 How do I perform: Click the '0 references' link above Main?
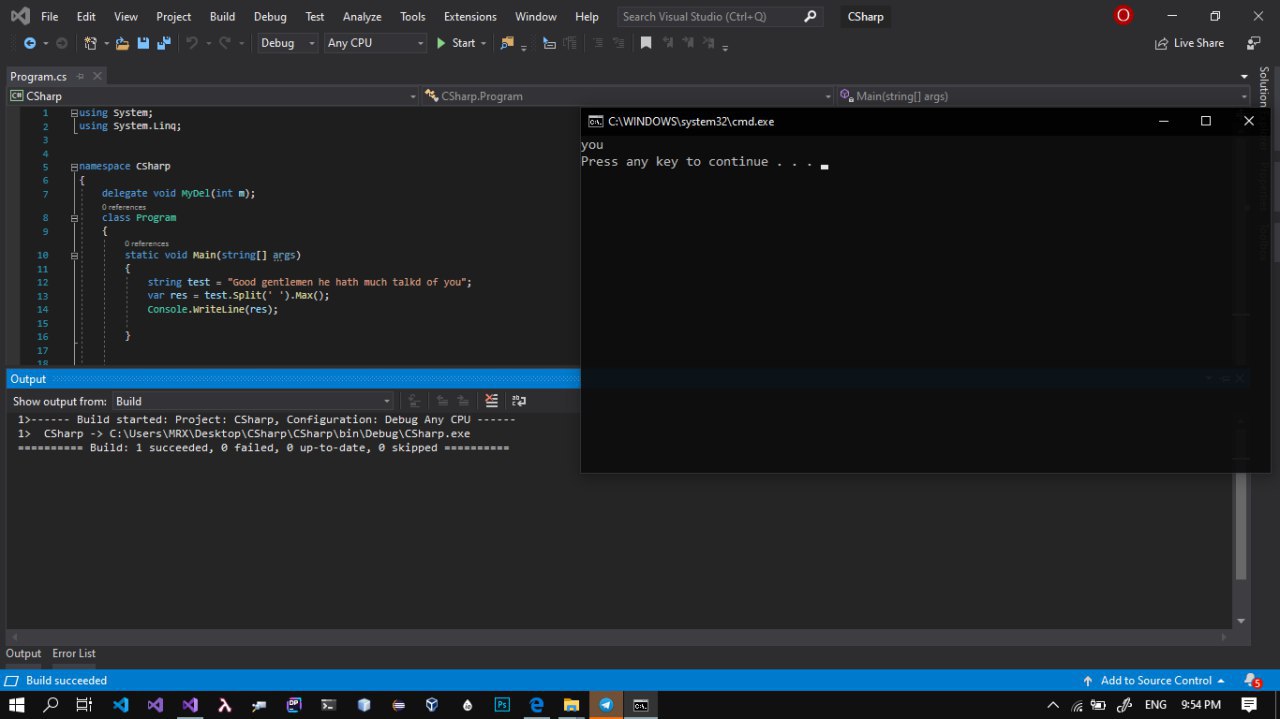point(147,243)
